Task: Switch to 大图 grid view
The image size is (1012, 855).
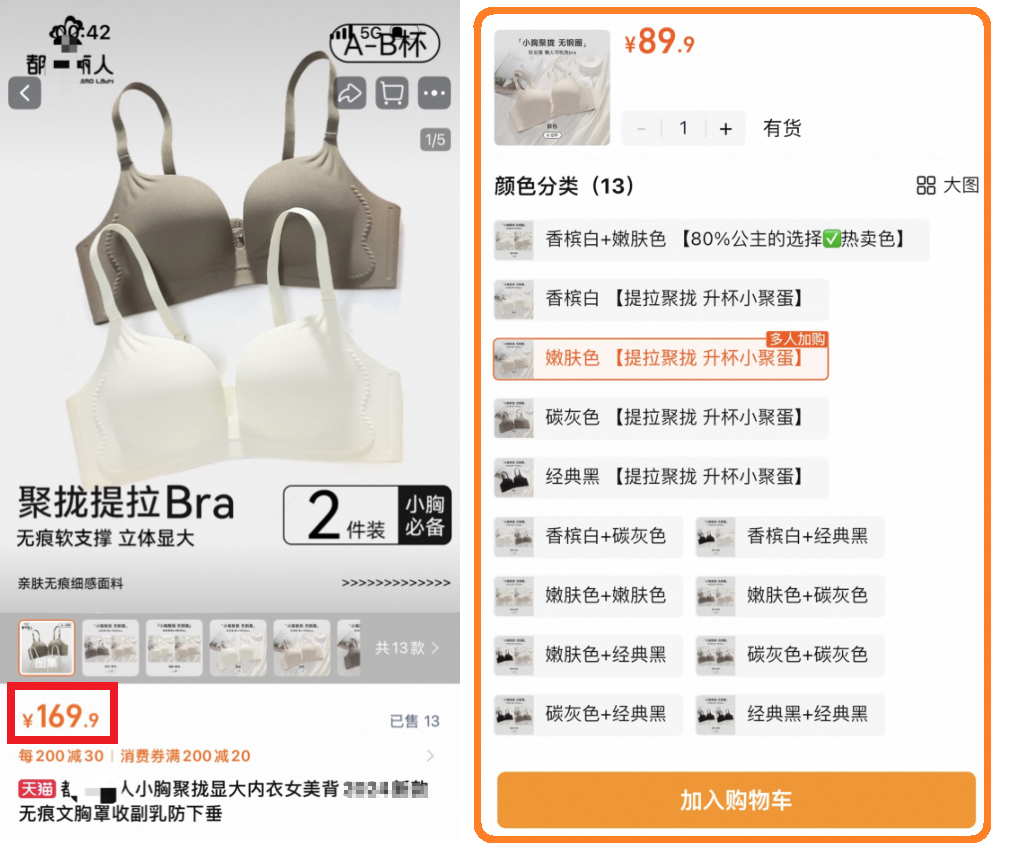Action: (x=947, y=186)
